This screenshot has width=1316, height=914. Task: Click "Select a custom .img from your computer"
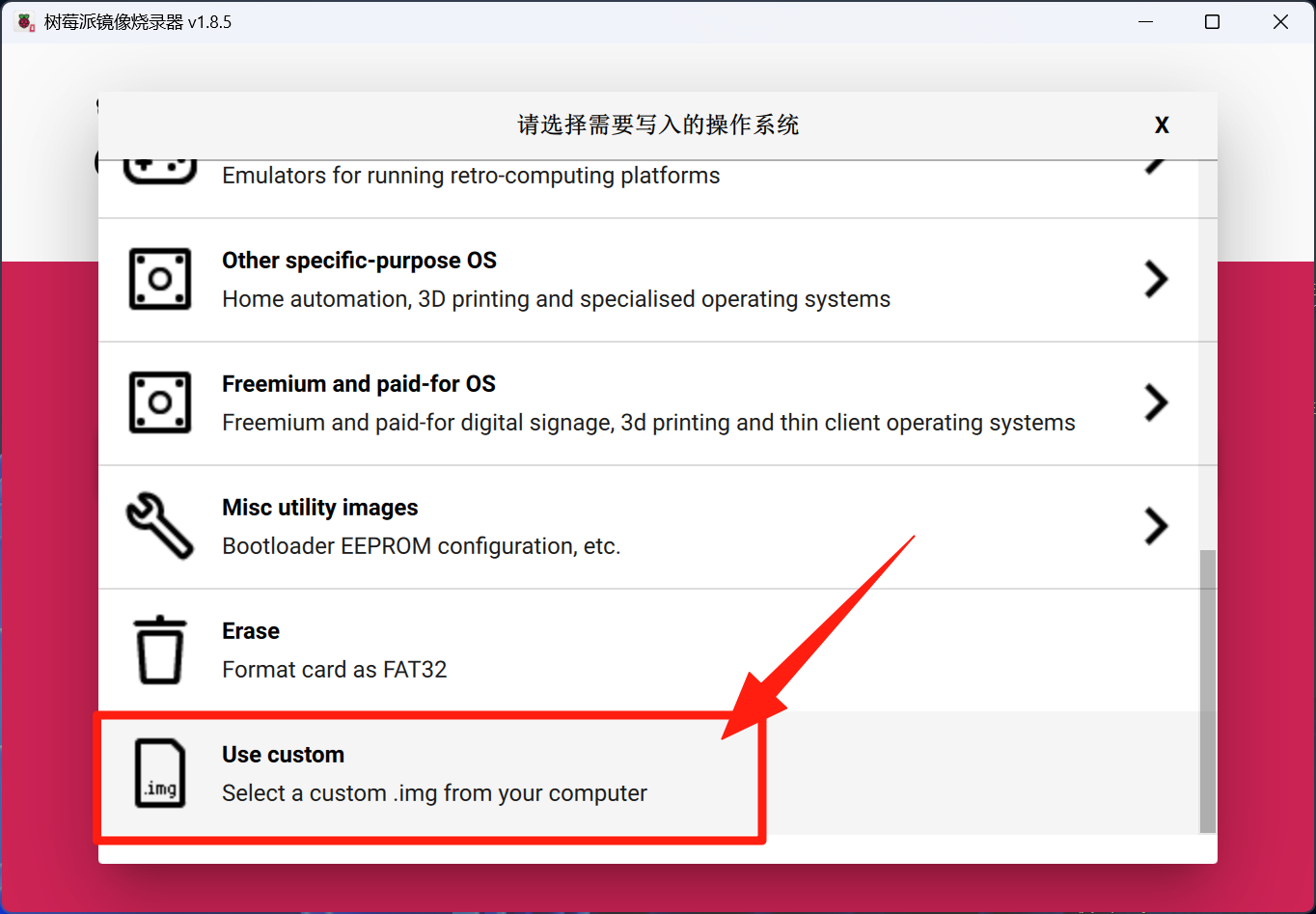point(434,793)
